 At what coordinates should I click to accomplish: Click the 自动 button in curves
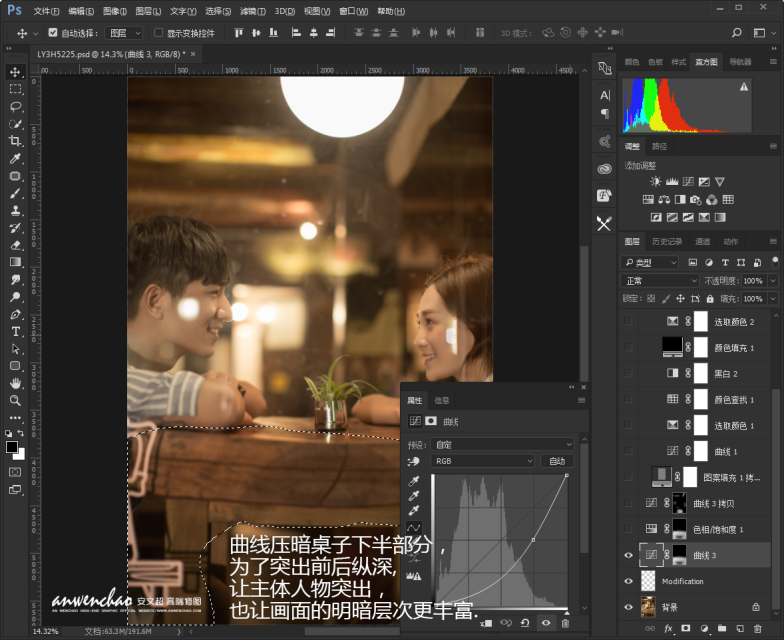(x=557, y=461)
